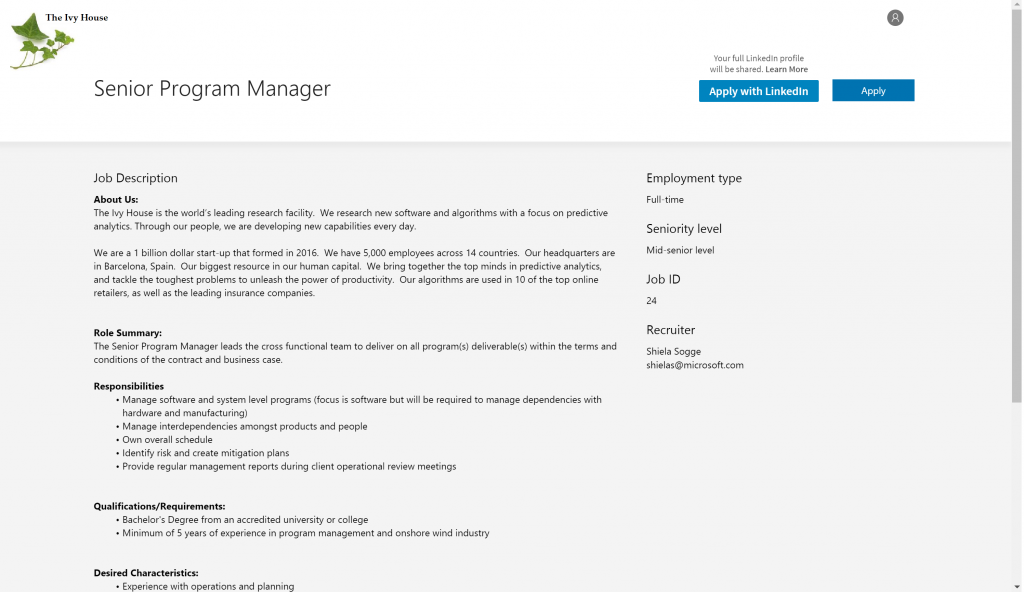
Task: Select the Senior Program Manager title
Action: pyautogui.click(x=212, y=89)
